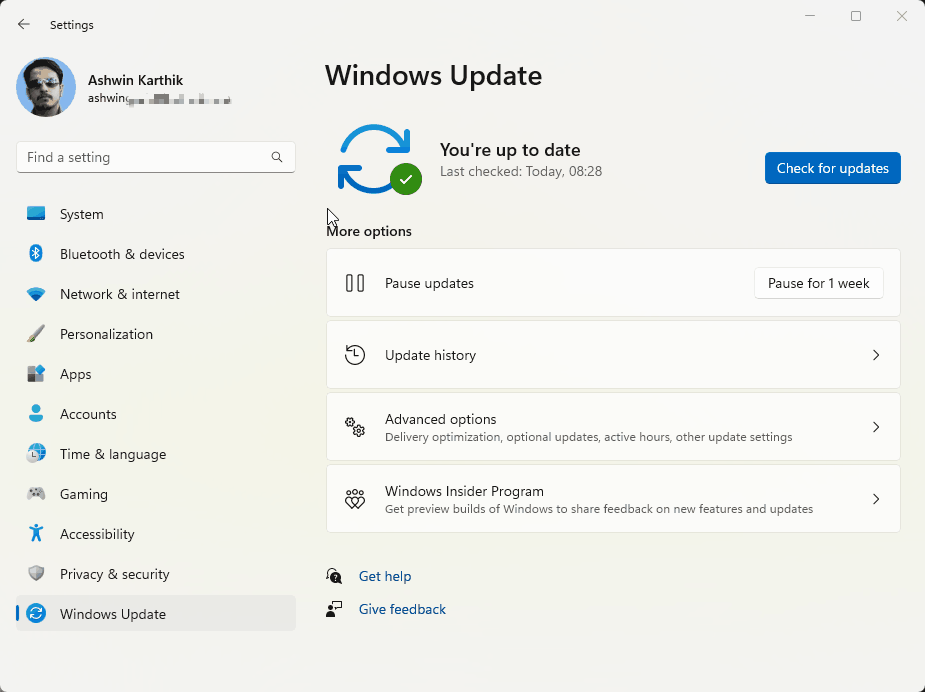Select the Privacy & security shield icon

point(36,573)
